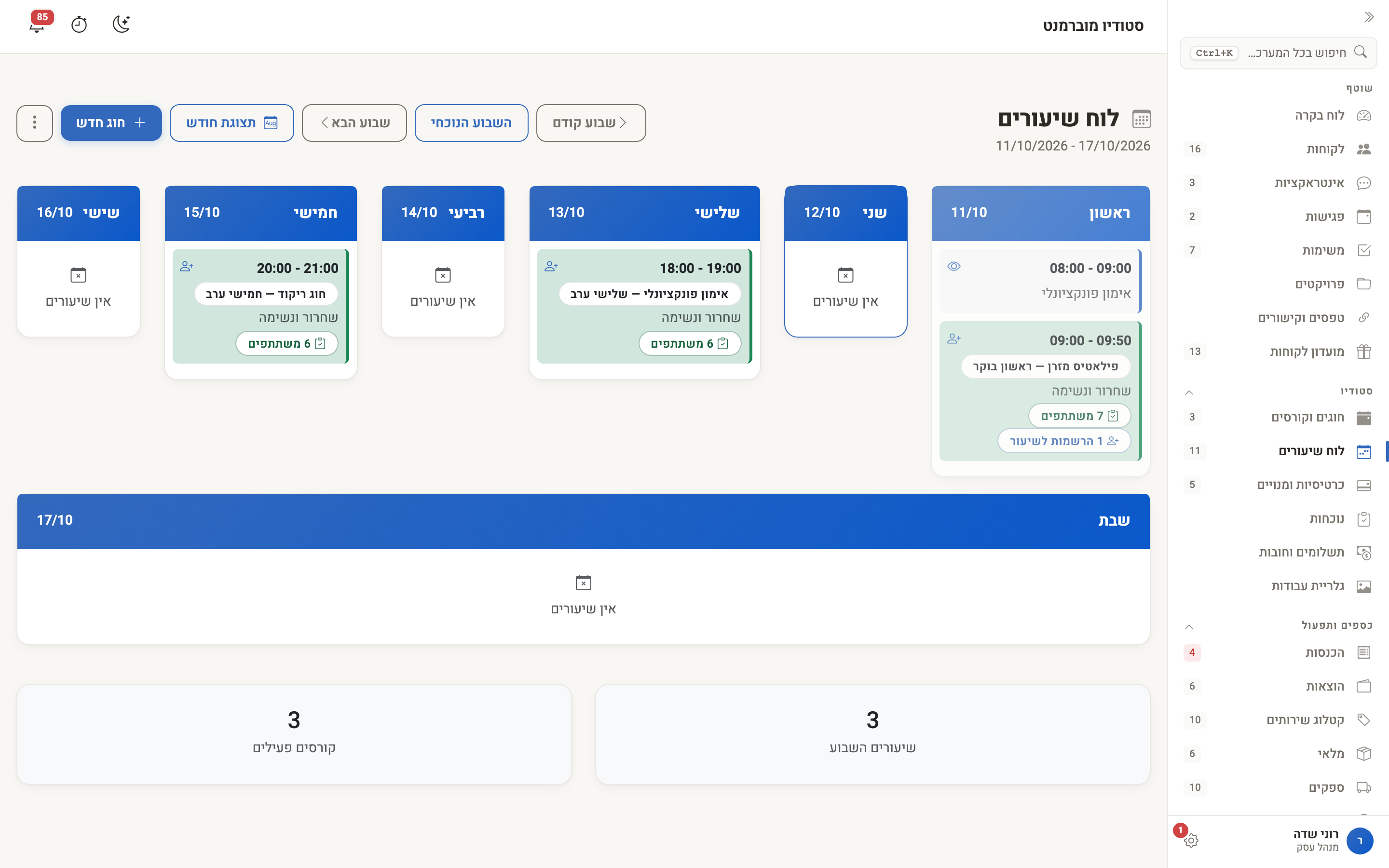This screenshot has height=868, width=1389.
Task: Collapse the סטודיו sidebar section
Action: pyautogui.click(x=1189, y=392)
